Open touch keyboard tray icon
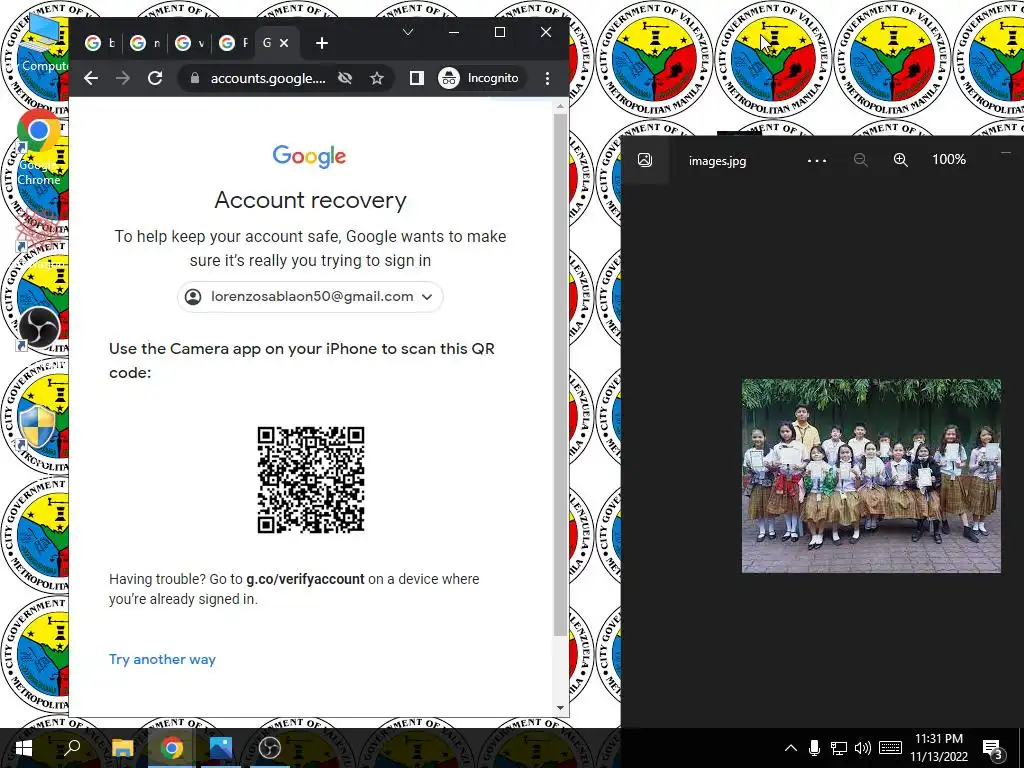The height and width of the screenshot is (768, 1024). 890,748
